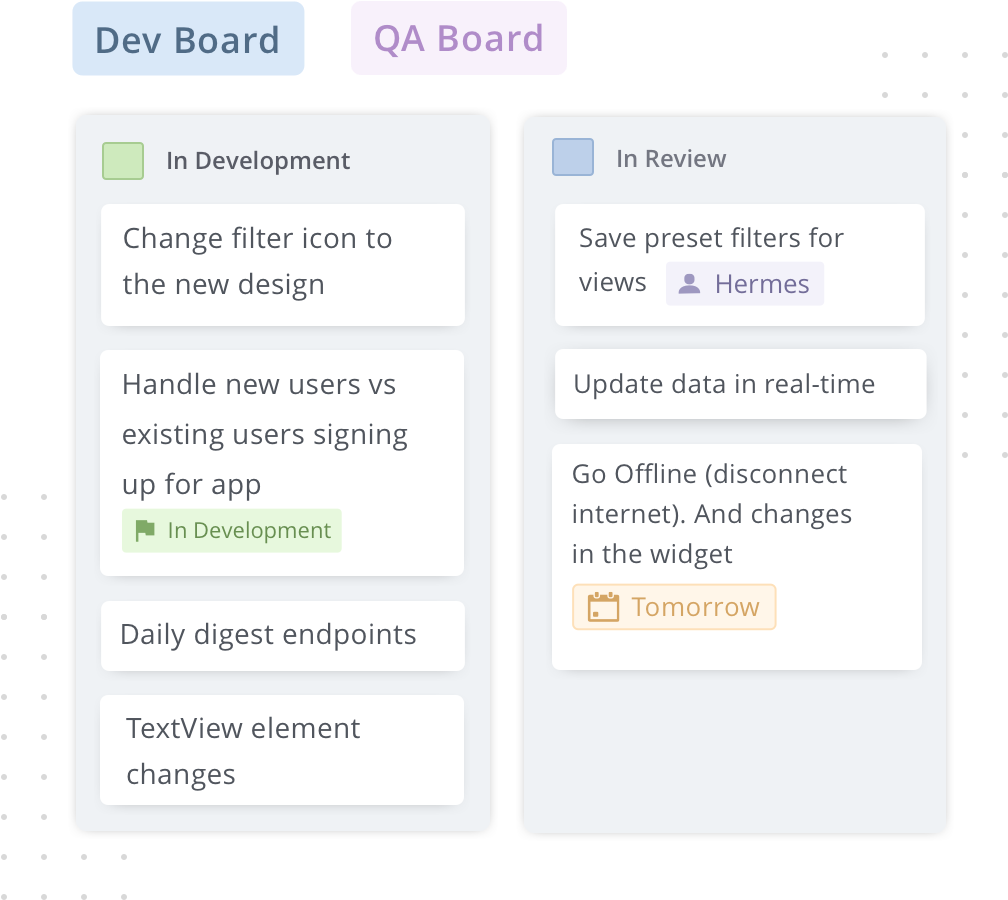Viewport: 1008px width, 900px height.
Task: Select the In Review column title
Action: (671, 159)
